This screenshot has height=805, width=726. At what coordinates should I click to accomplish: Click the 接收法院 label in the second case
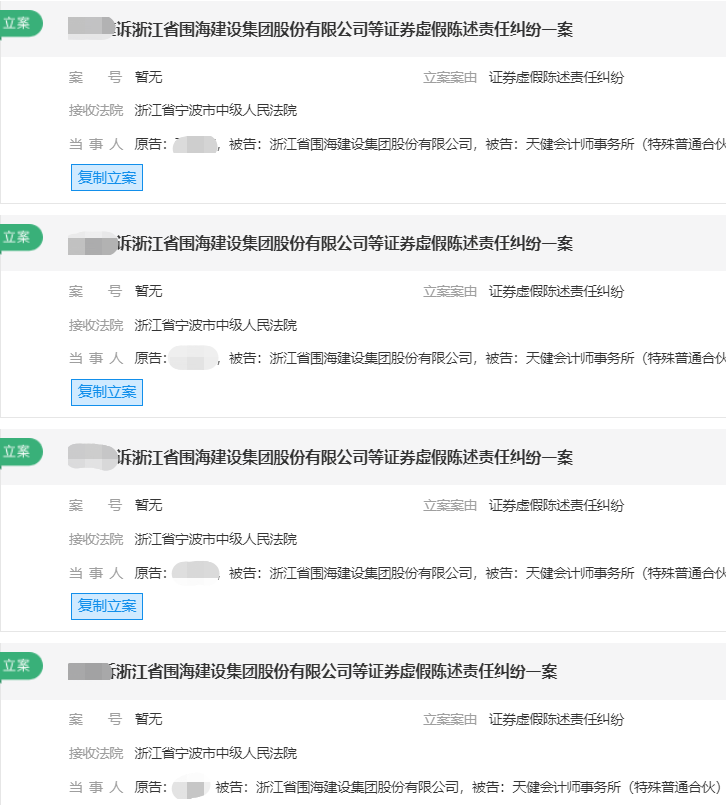click(96, 325)
